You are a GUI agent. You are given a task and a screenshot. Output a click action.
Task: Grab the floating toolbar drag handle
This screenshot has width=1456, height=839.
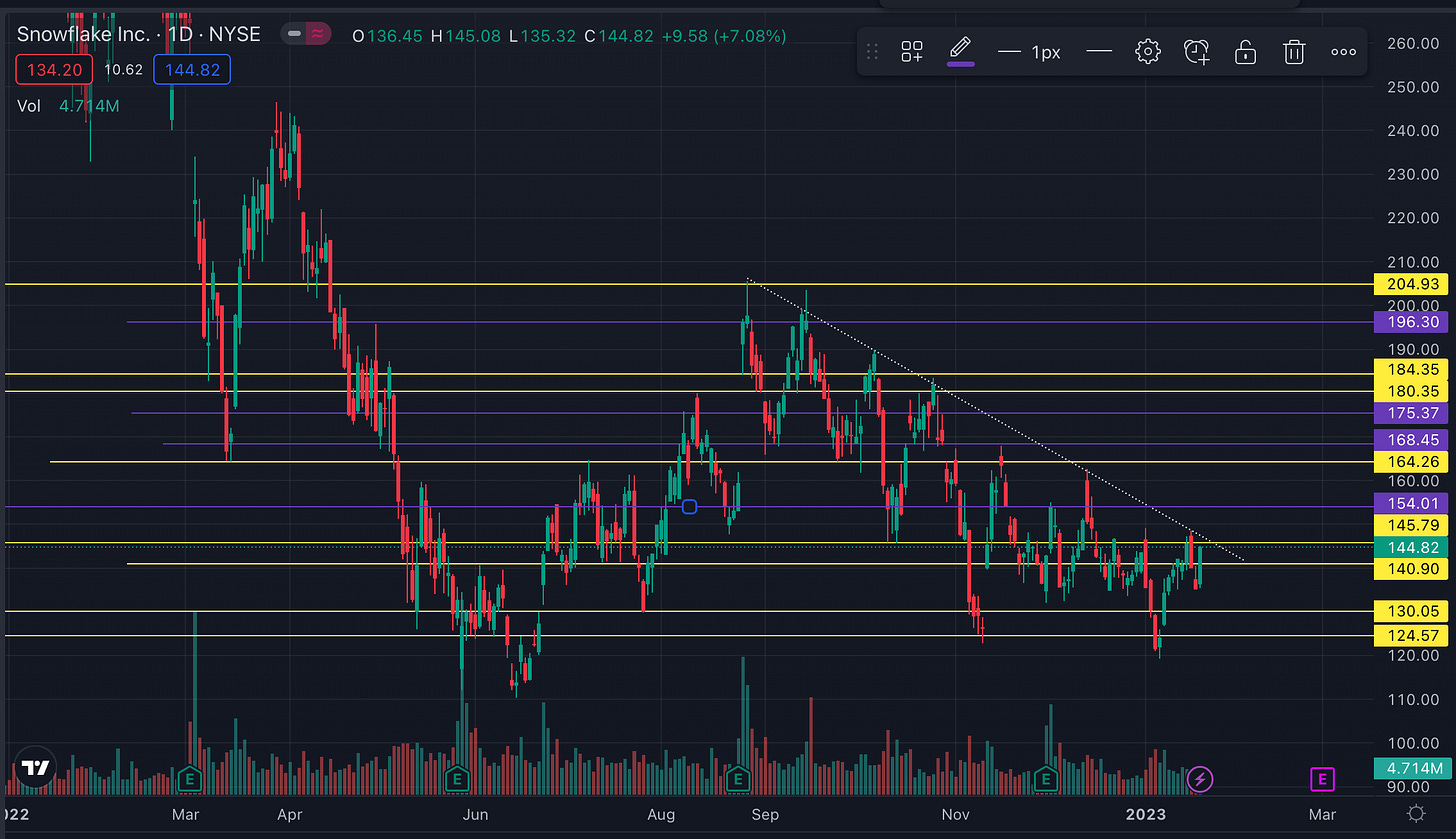[x=872, y=52]
